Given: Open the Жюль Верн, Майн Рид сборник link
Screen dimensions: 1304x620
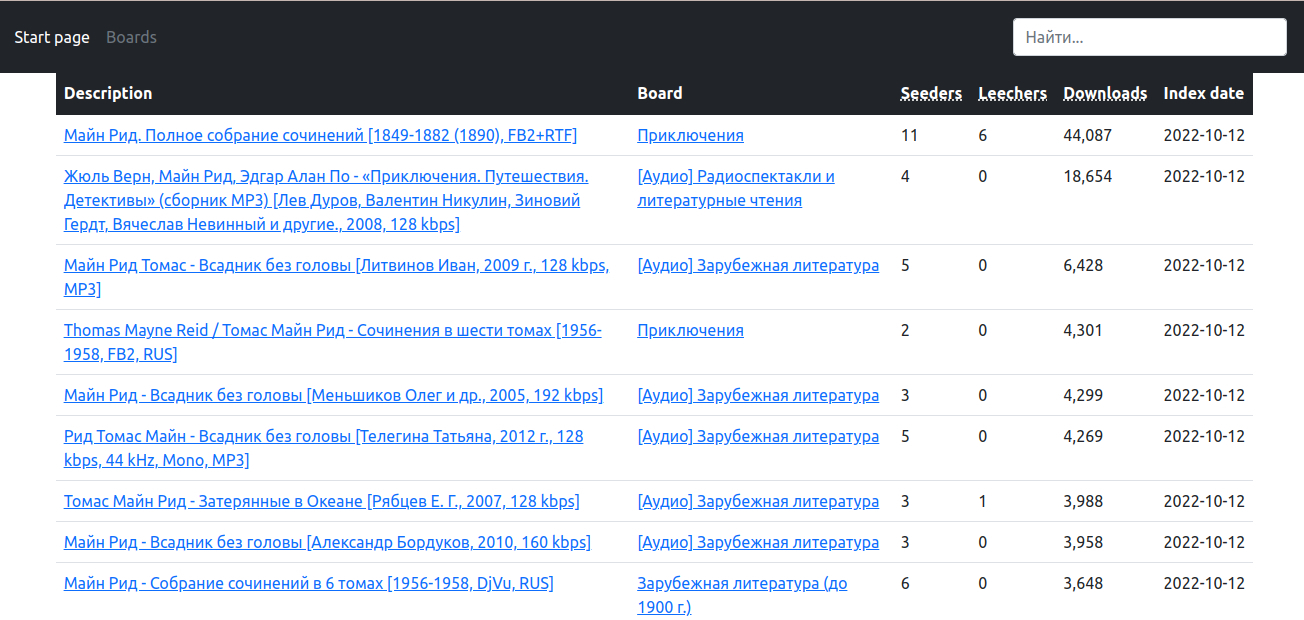Looking at the screenshot, I should click(x=326, y=200).
